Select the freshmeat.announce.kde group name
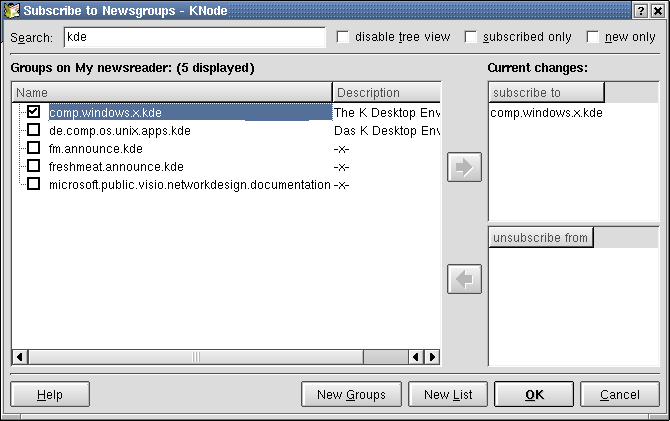The width and height of the screenshot is (670, 421). pos(116,166)
